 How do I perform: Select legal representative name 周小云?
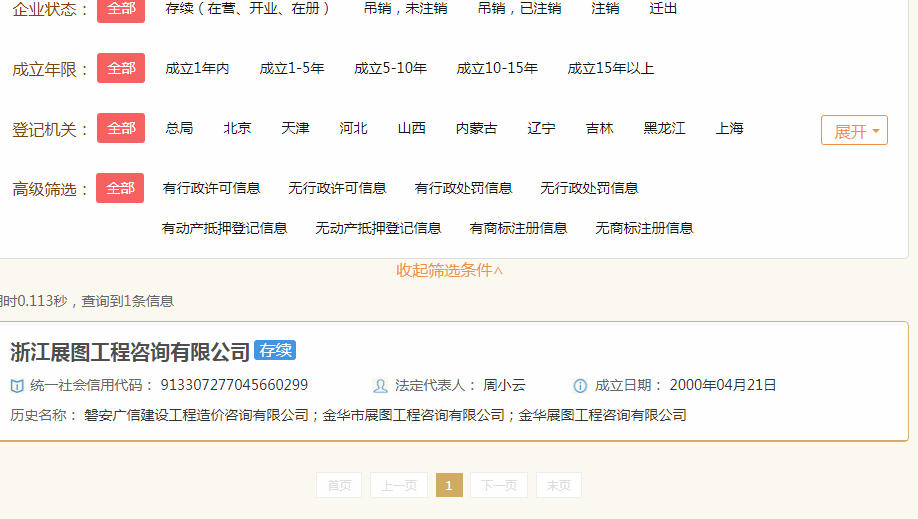[x=504, y=385]
